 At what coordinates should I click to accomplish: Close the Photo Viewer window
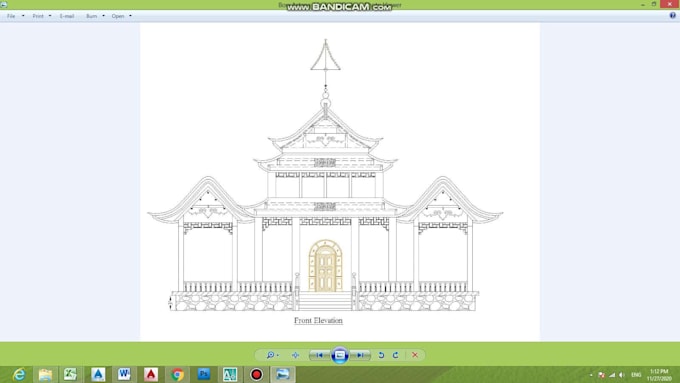(x=670, y=4)
